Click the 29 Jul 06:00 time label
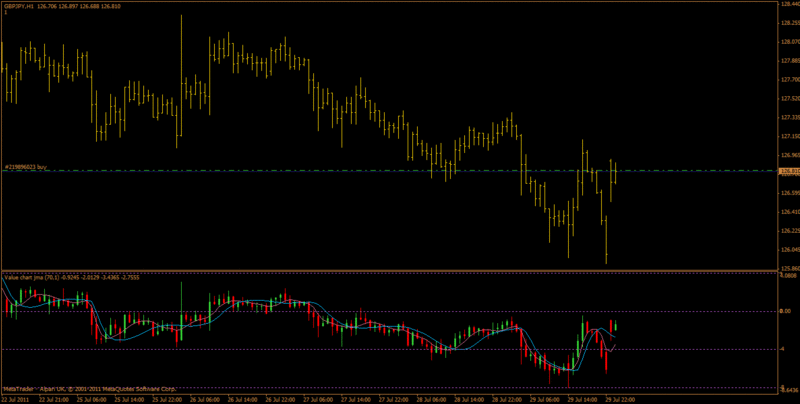 (544, 399)
